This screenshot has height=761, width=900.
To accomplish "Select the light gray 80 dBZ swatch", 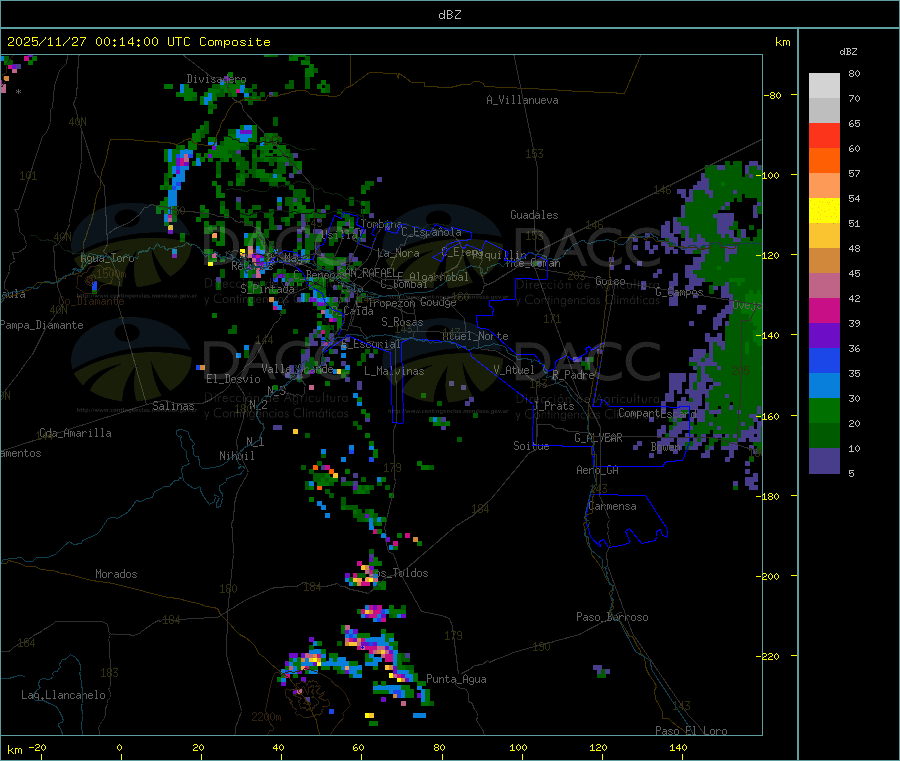I will tap(824, 86).
